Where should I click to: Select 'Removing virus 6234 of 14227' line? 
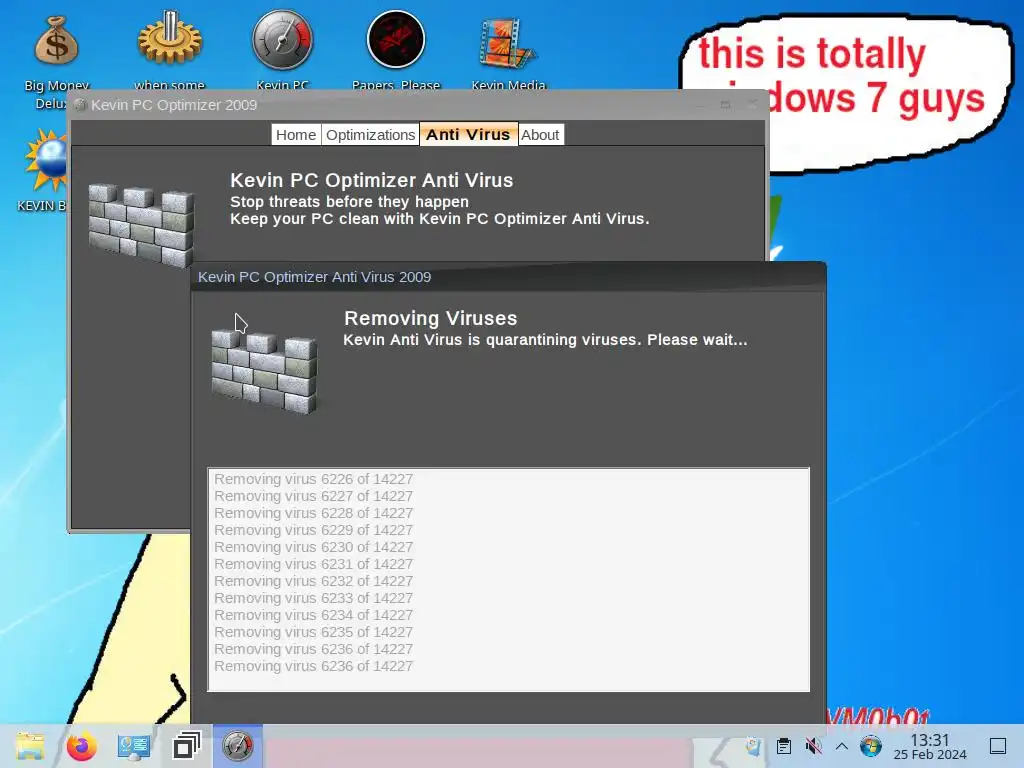(313, 615)
